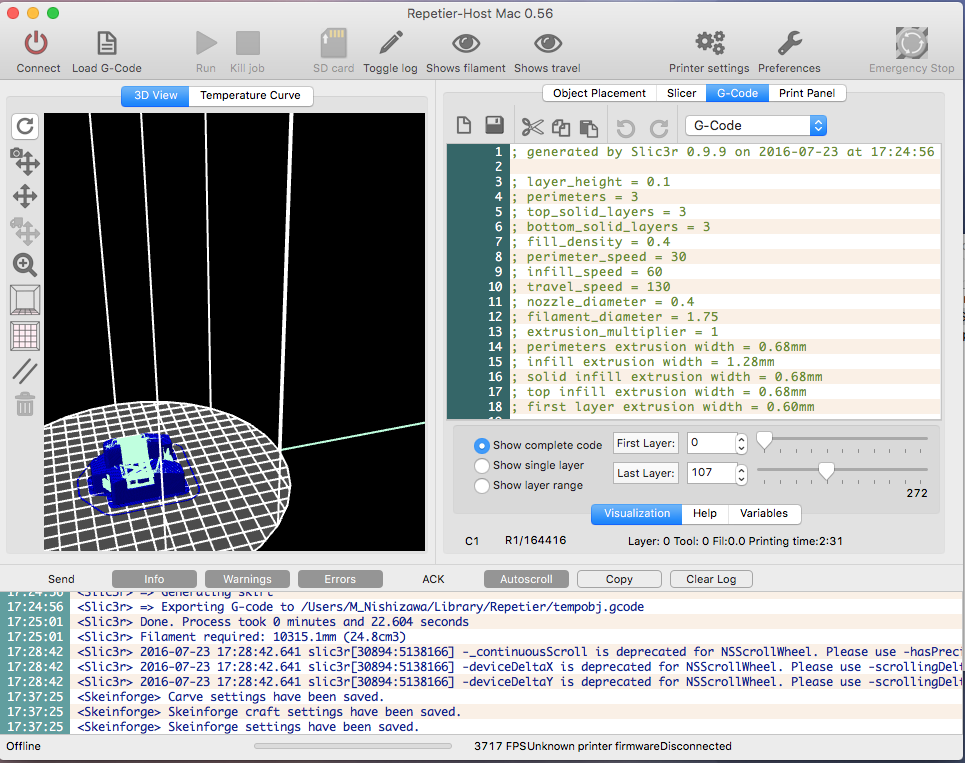This screenshot has height=763, width=965.
Task: Click the First Layer stepper arrows
Action: point(741,443)
